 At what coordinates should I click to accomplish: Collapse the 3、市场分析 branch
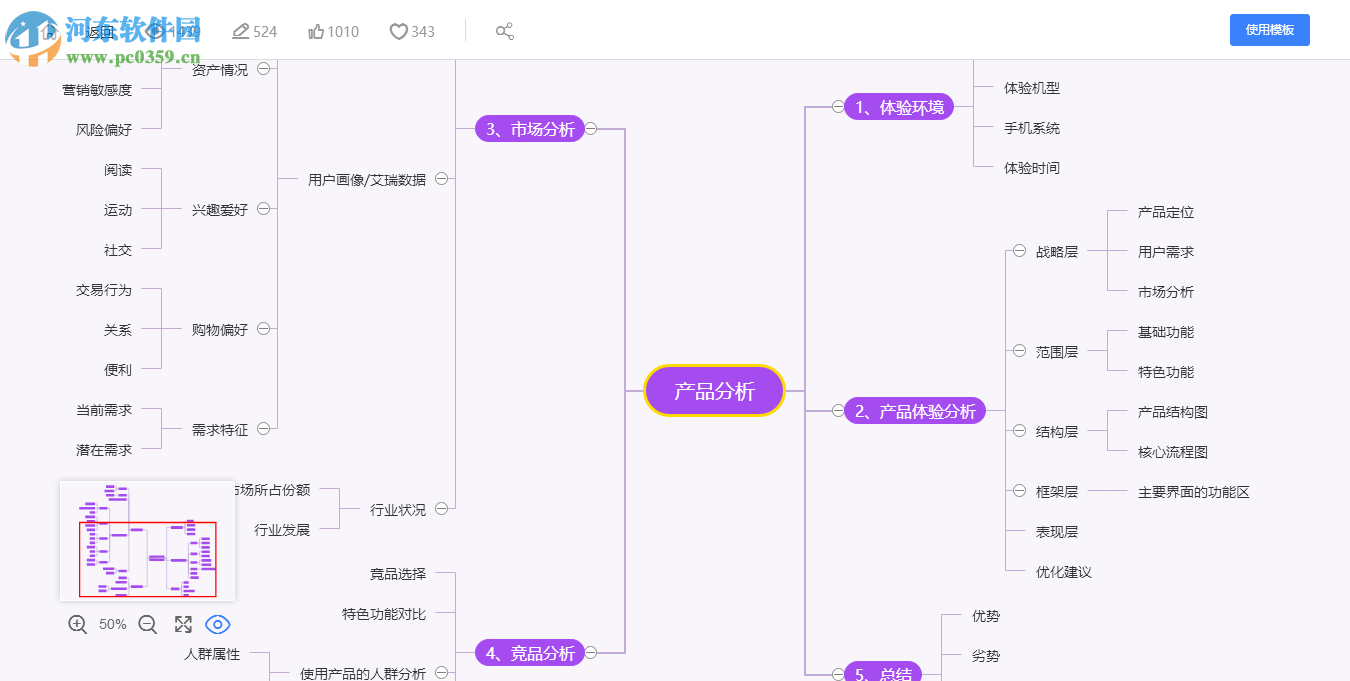pos(590,128)
